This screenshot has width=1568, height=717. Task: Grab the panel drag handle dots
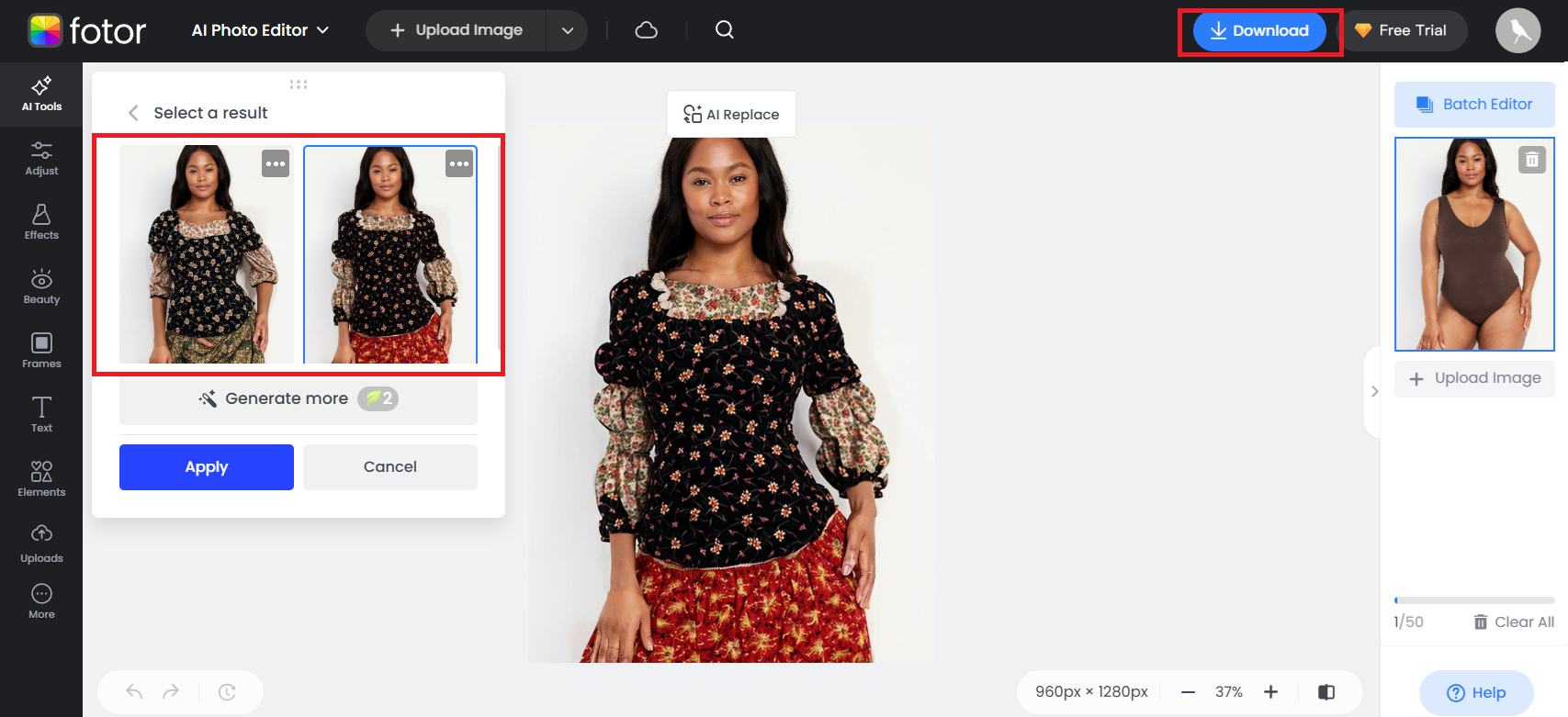pos(299,84)
